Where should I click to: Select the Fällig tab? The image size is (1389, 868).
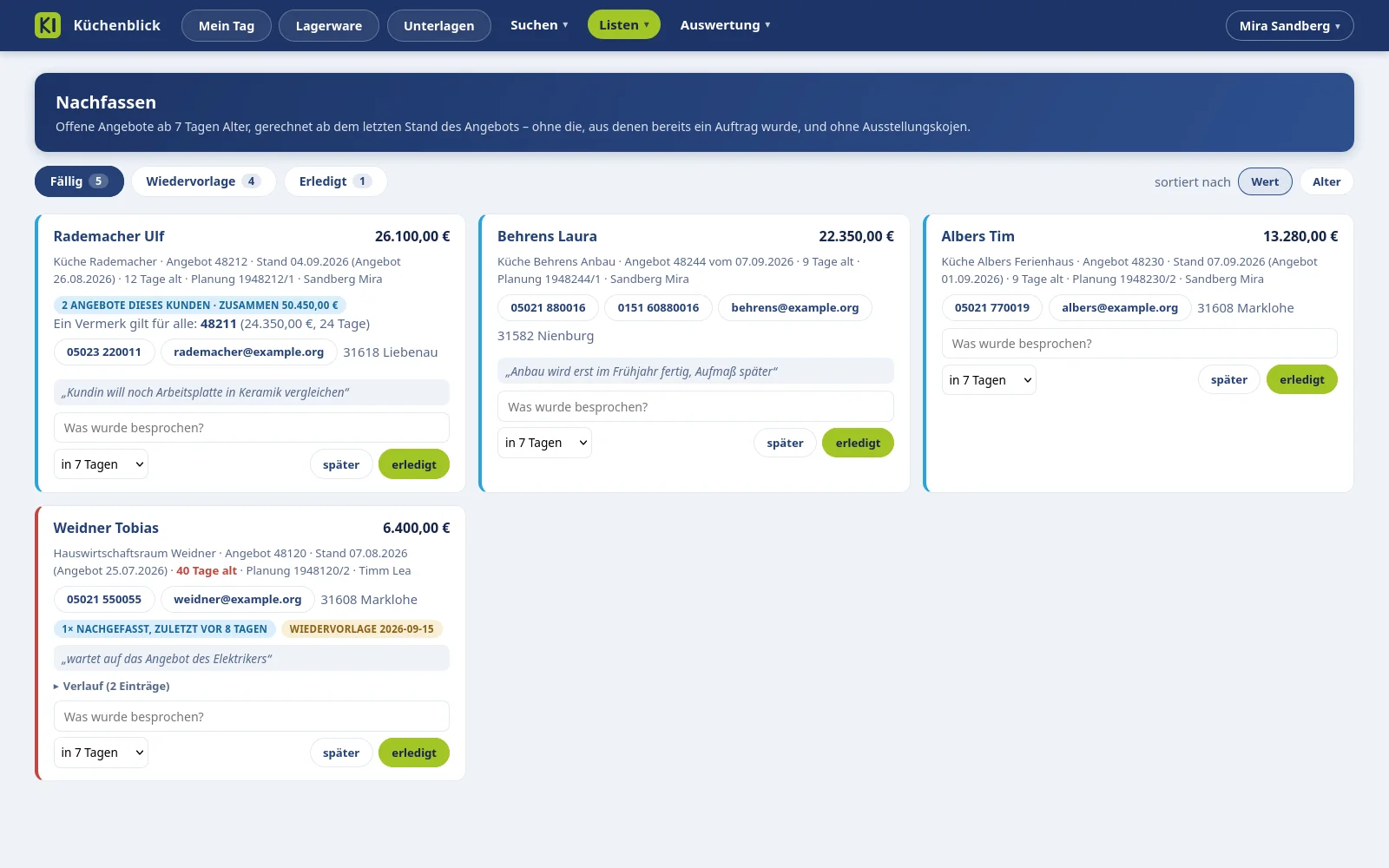[x=79, y=181]
